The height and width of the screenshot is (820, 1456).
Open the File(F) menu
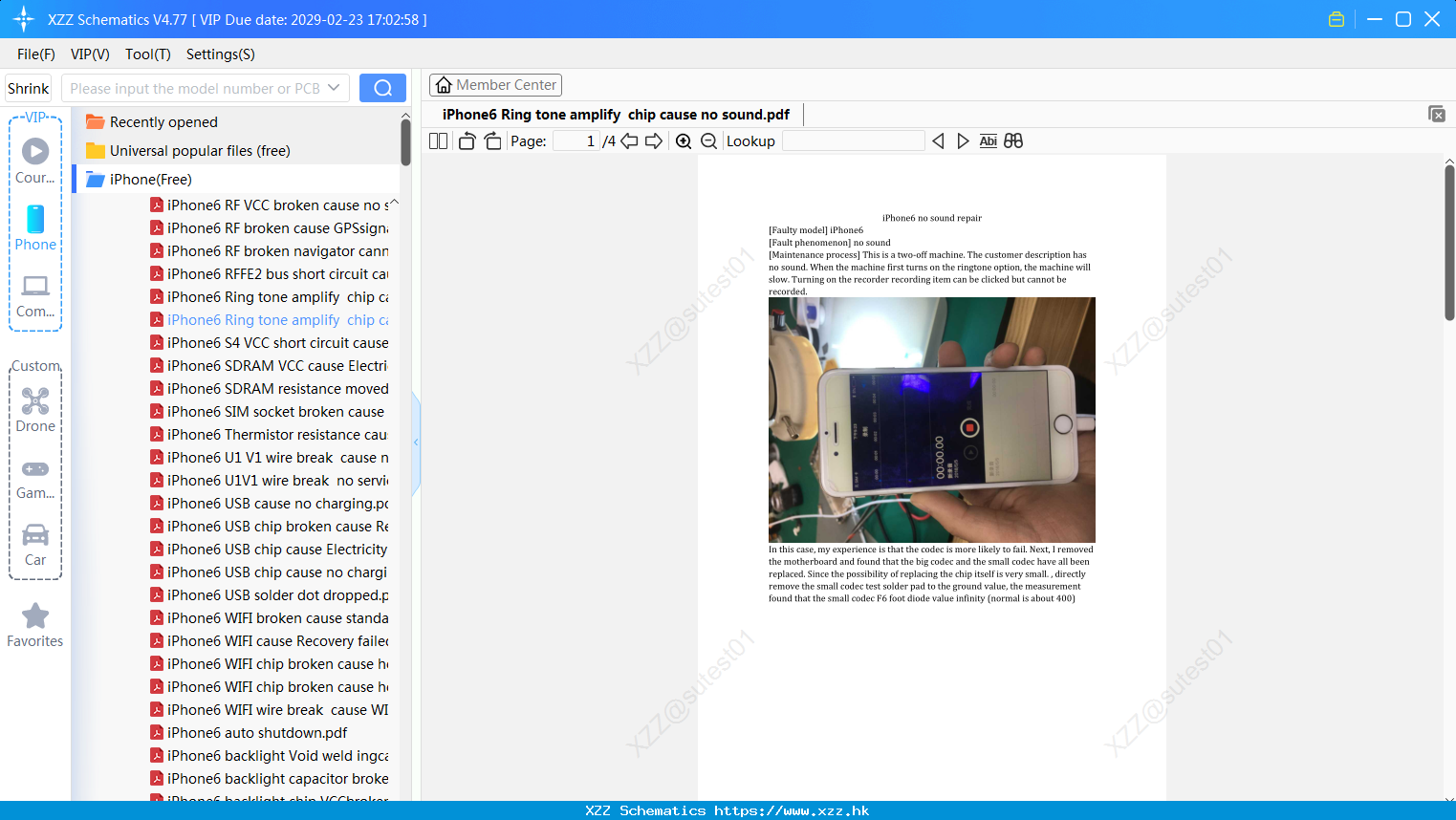click(x=36, y=54)
